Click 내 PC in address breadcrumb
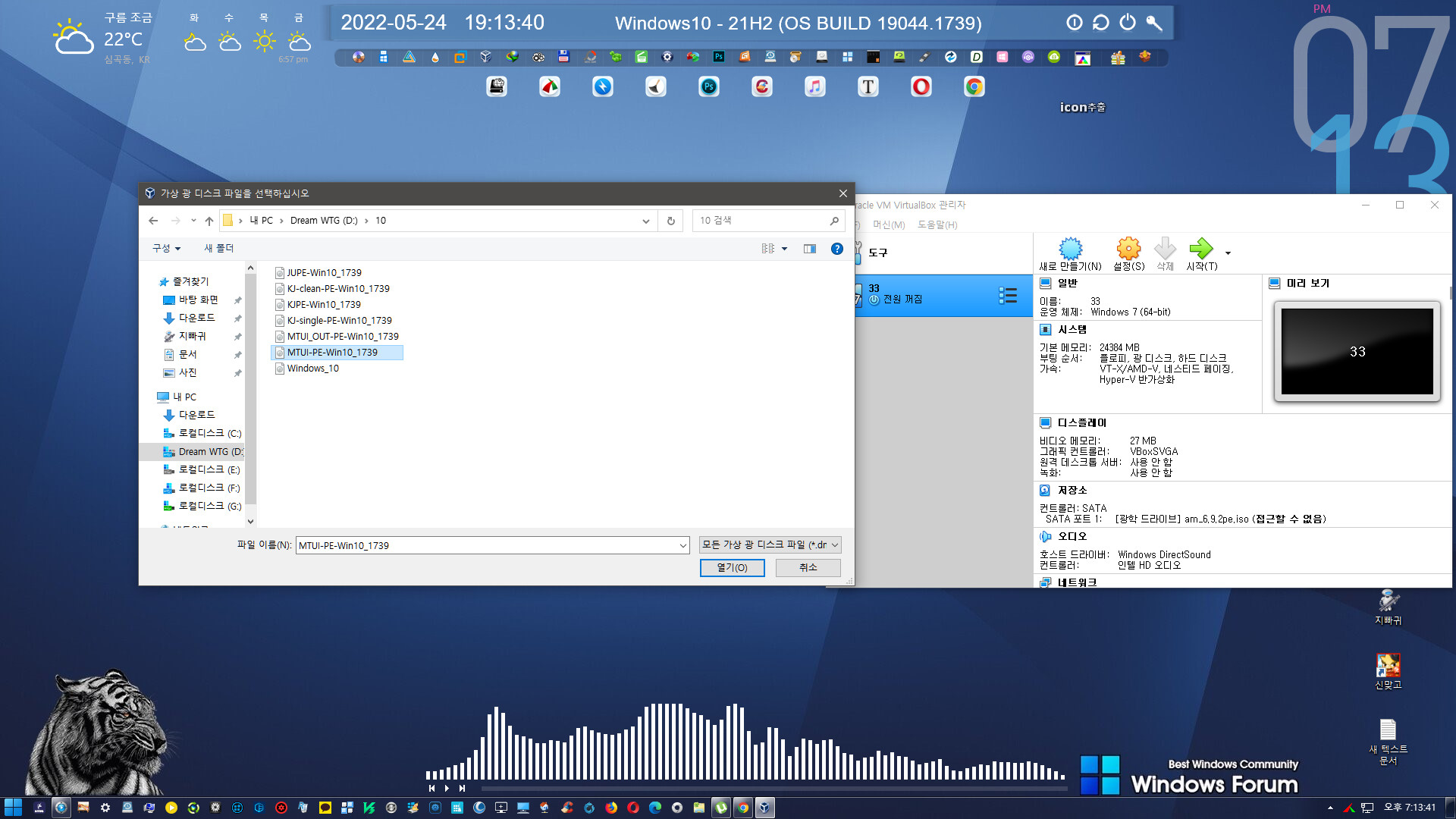The height and width of the screenshot is (819, 1456). click(x=261, y=221)
